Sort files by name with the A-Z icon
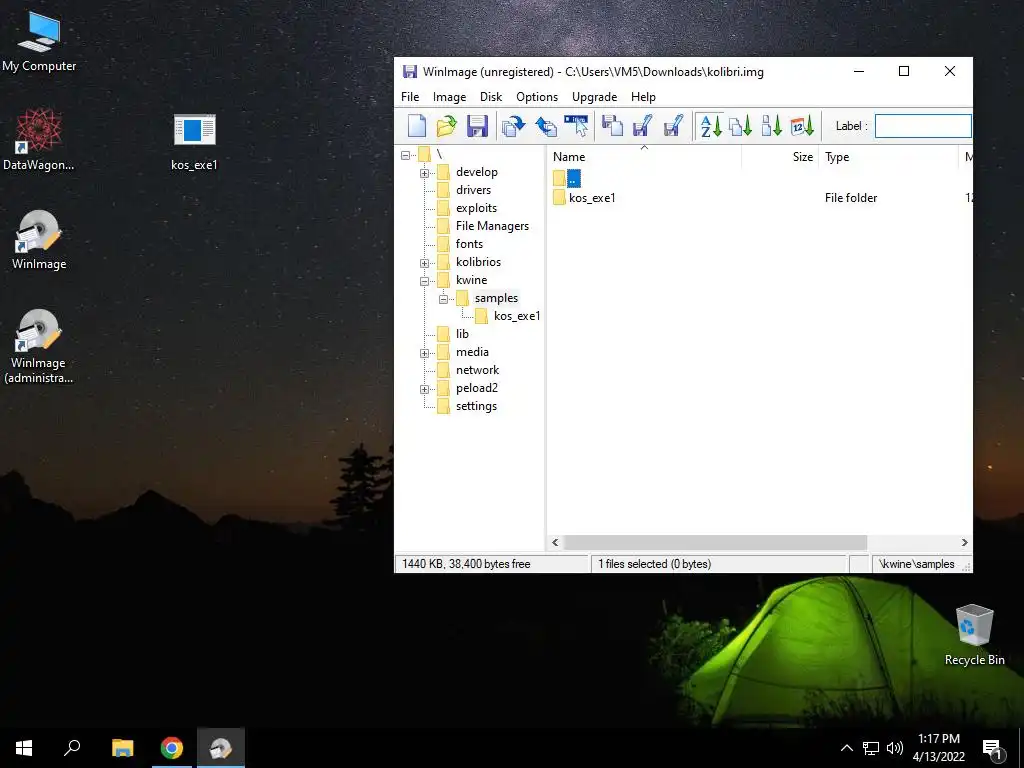The image size is (1024, 768). (x=711, y=125)
